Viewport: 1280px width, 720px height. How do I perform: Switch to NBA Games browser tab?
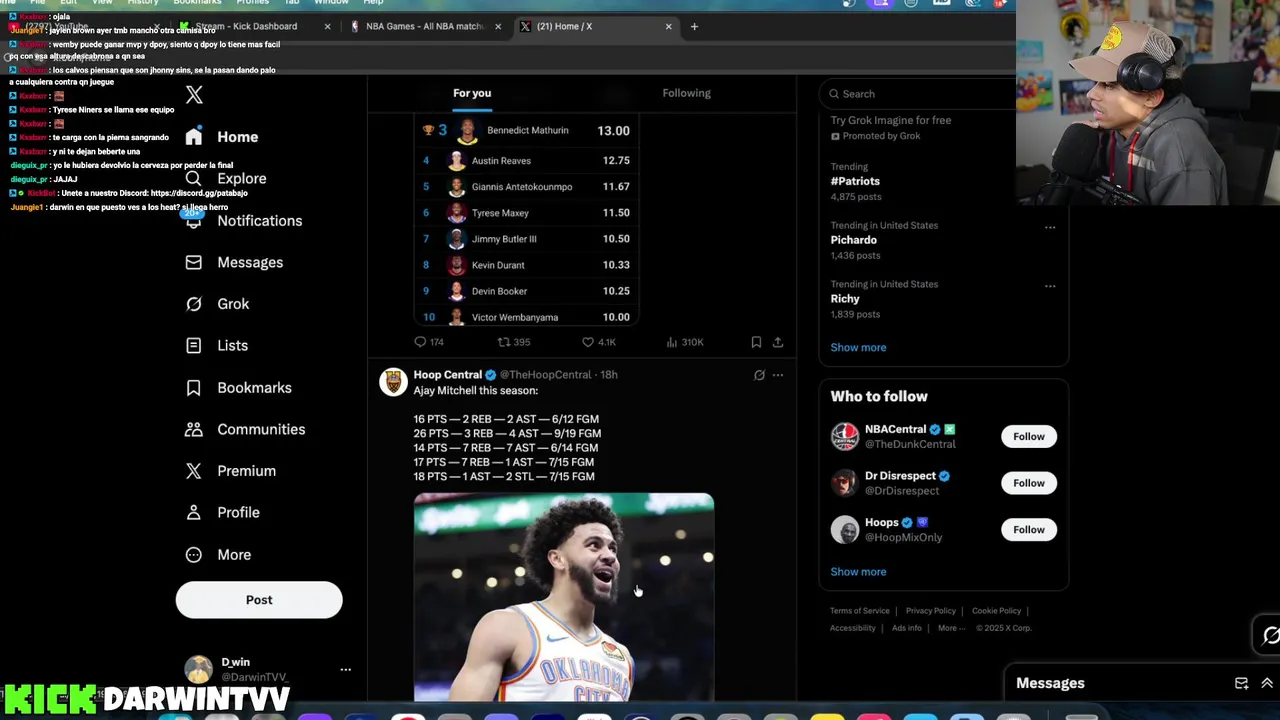point(425,26)
